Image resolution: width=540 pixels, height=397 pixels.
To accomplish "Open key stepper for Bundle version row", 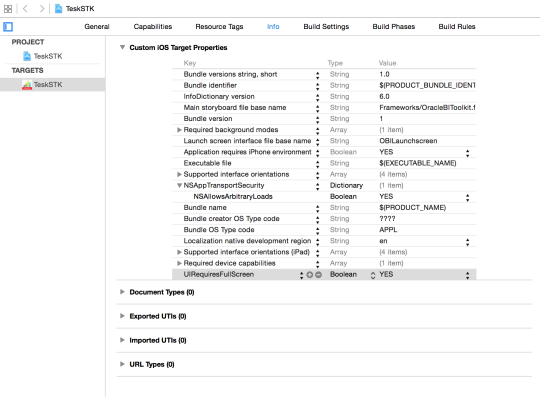I will (318, 119).
